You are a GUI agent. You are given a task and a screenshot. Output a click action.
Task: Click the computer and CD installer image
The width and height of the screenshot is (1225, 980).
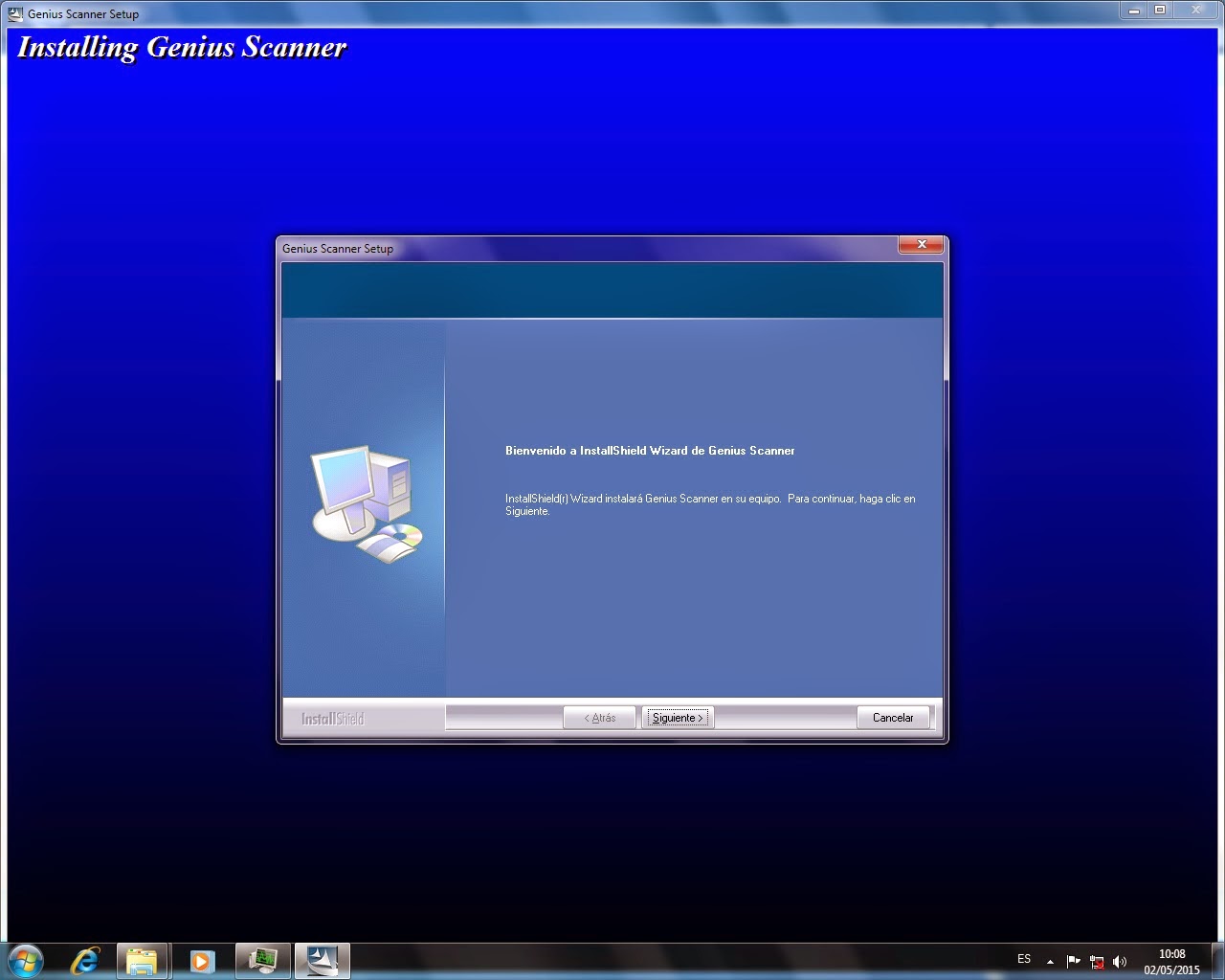tap(367, 503)
